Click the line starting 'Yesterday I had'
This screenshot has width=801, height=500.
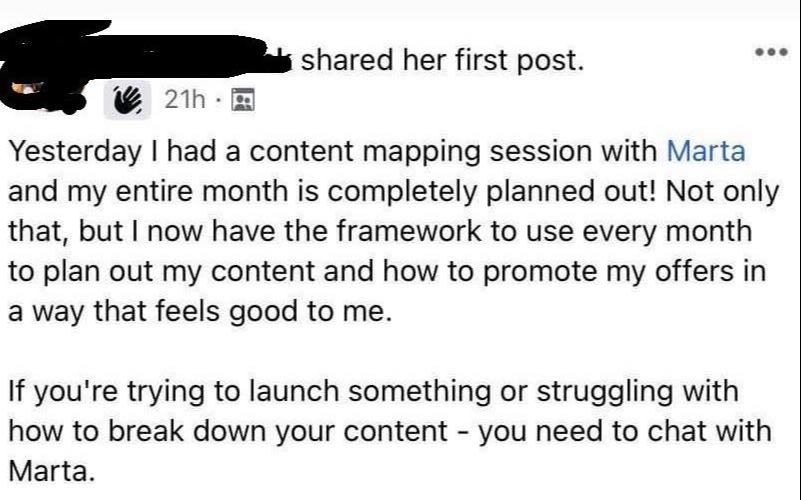377,152
